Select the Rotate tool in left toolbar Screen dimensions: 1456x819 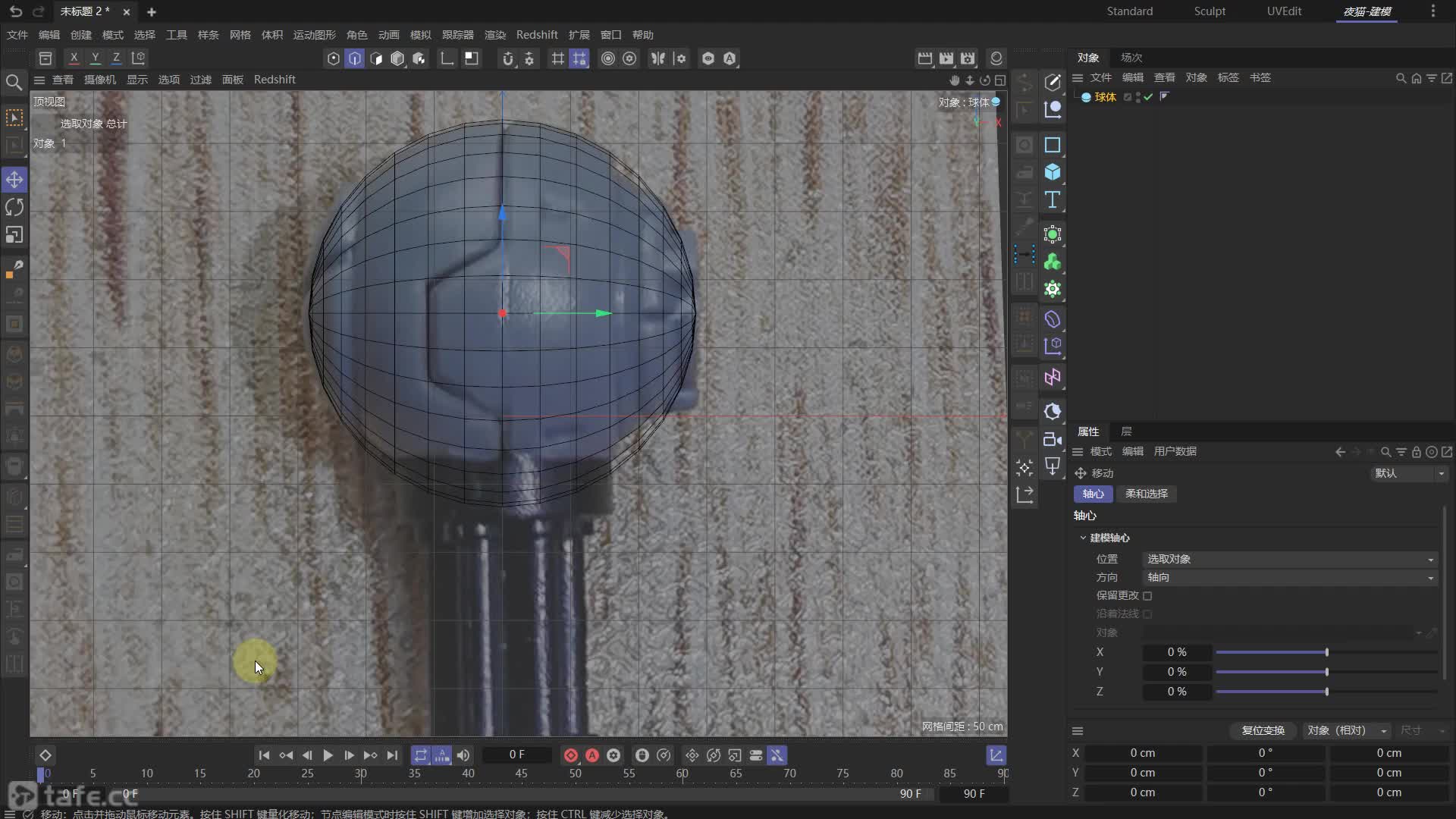tap(14, 207)
